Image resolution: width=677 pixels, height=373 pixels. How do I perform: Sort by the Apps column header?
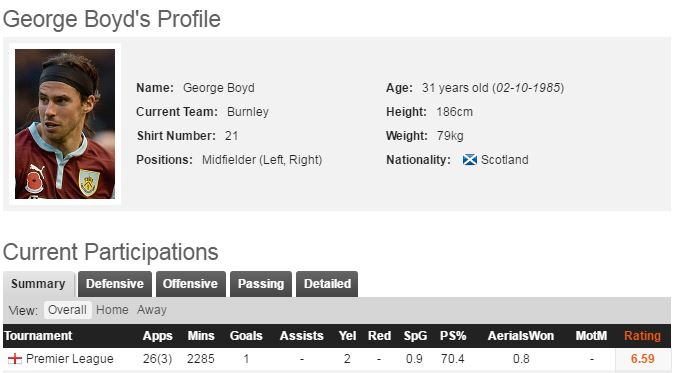[x=158, y=336]
